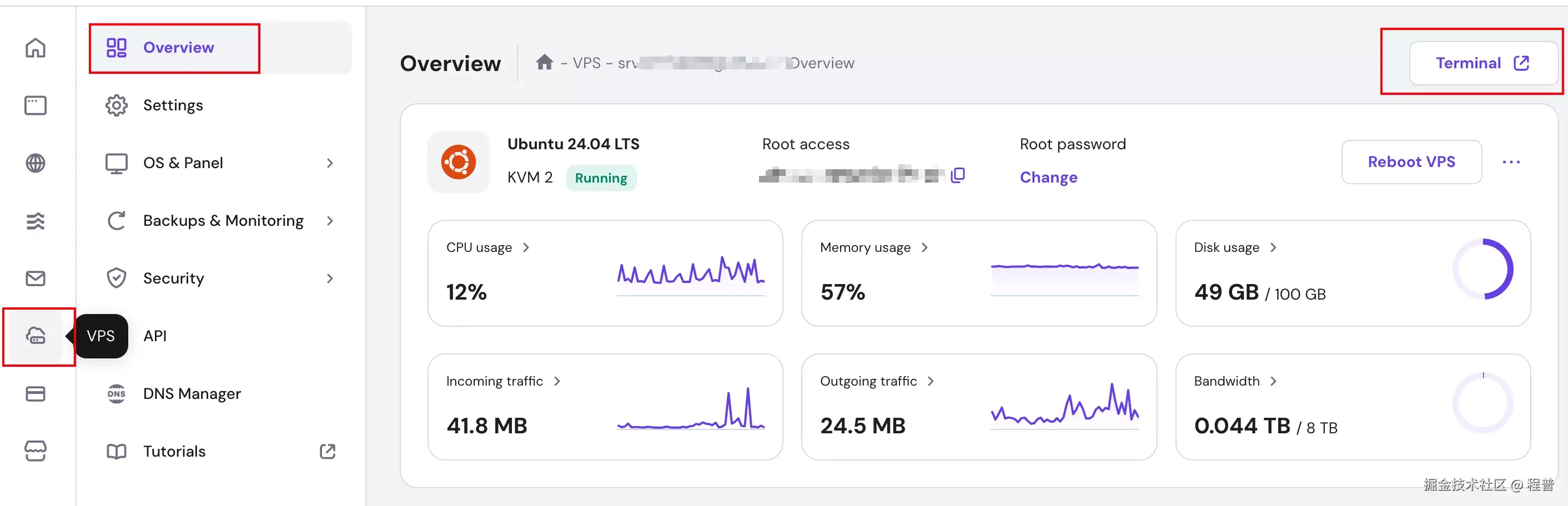Click the CPU usage label
Screen dimensions: 1568x506
[479, 247]
